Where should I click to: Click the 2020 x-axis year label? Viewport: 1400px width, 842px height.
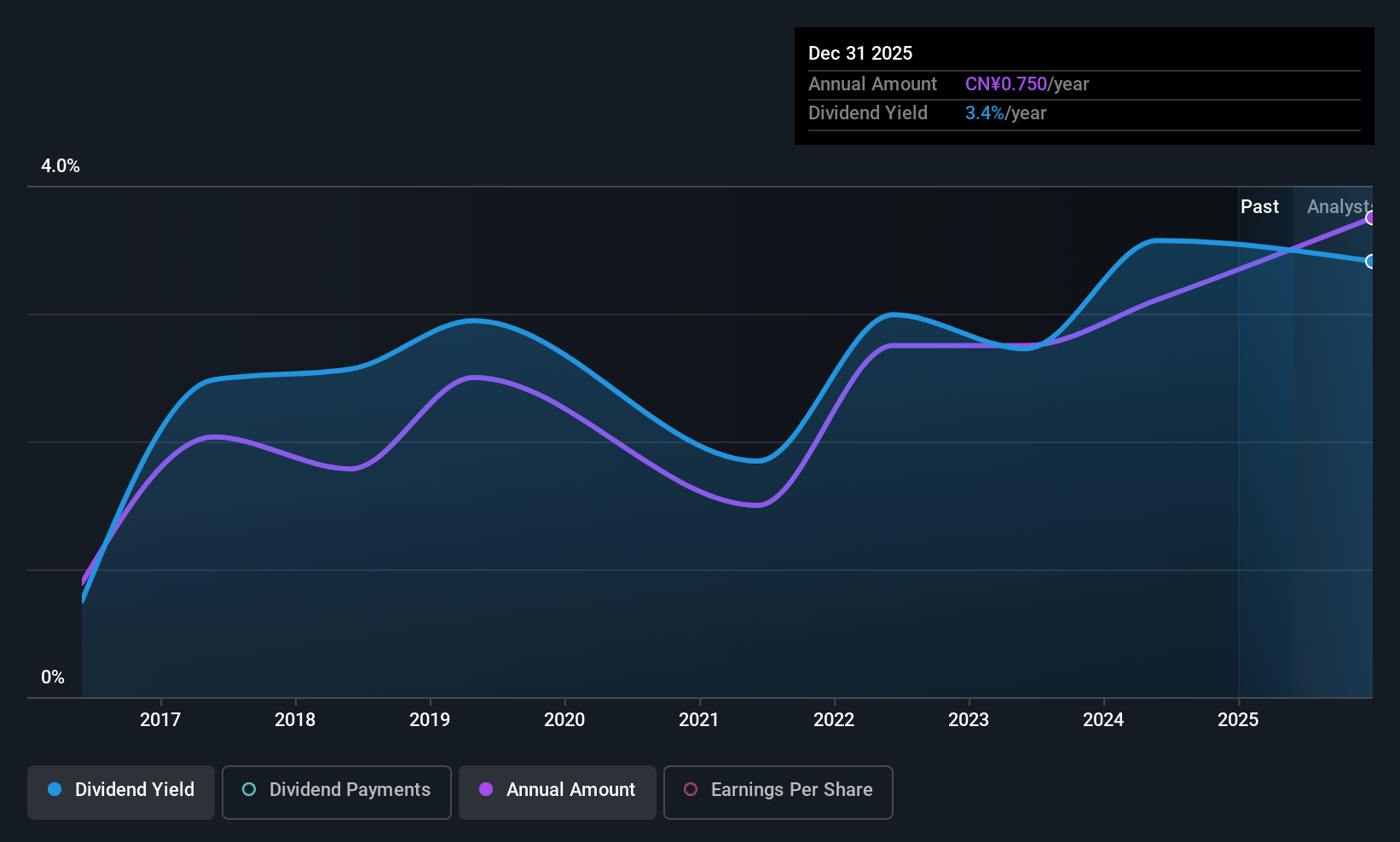tap(564, 719)
